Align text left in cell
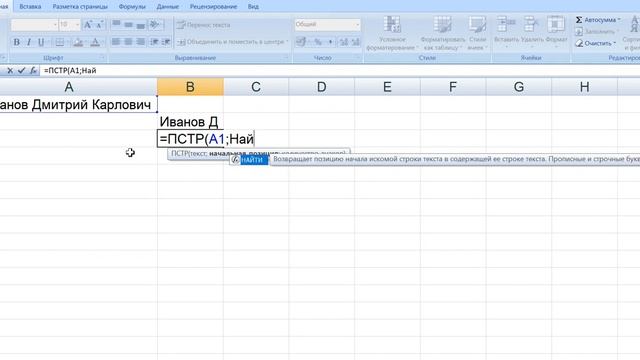 [x=116, y=42]
